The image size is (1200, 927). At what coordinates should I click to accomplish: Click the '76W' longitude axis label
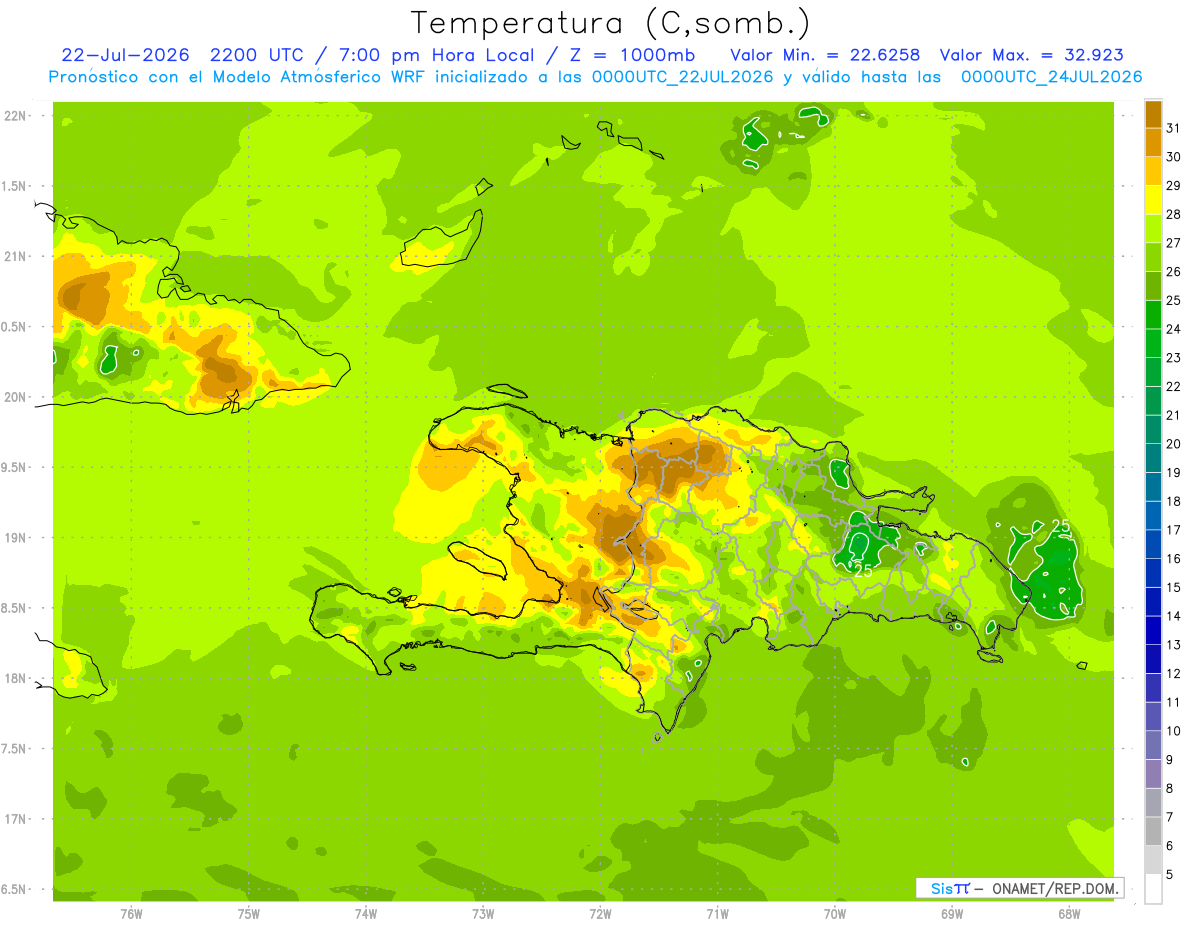pyautogui.click(x=131, y=914)
